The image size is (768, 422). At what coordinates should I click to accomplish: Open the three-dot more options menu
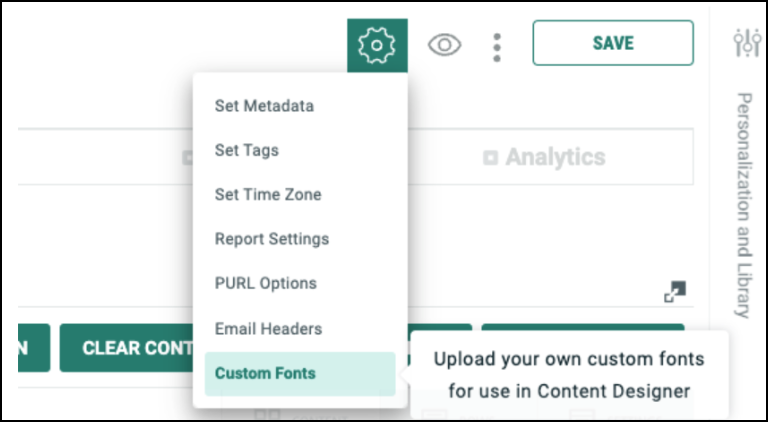497,46
